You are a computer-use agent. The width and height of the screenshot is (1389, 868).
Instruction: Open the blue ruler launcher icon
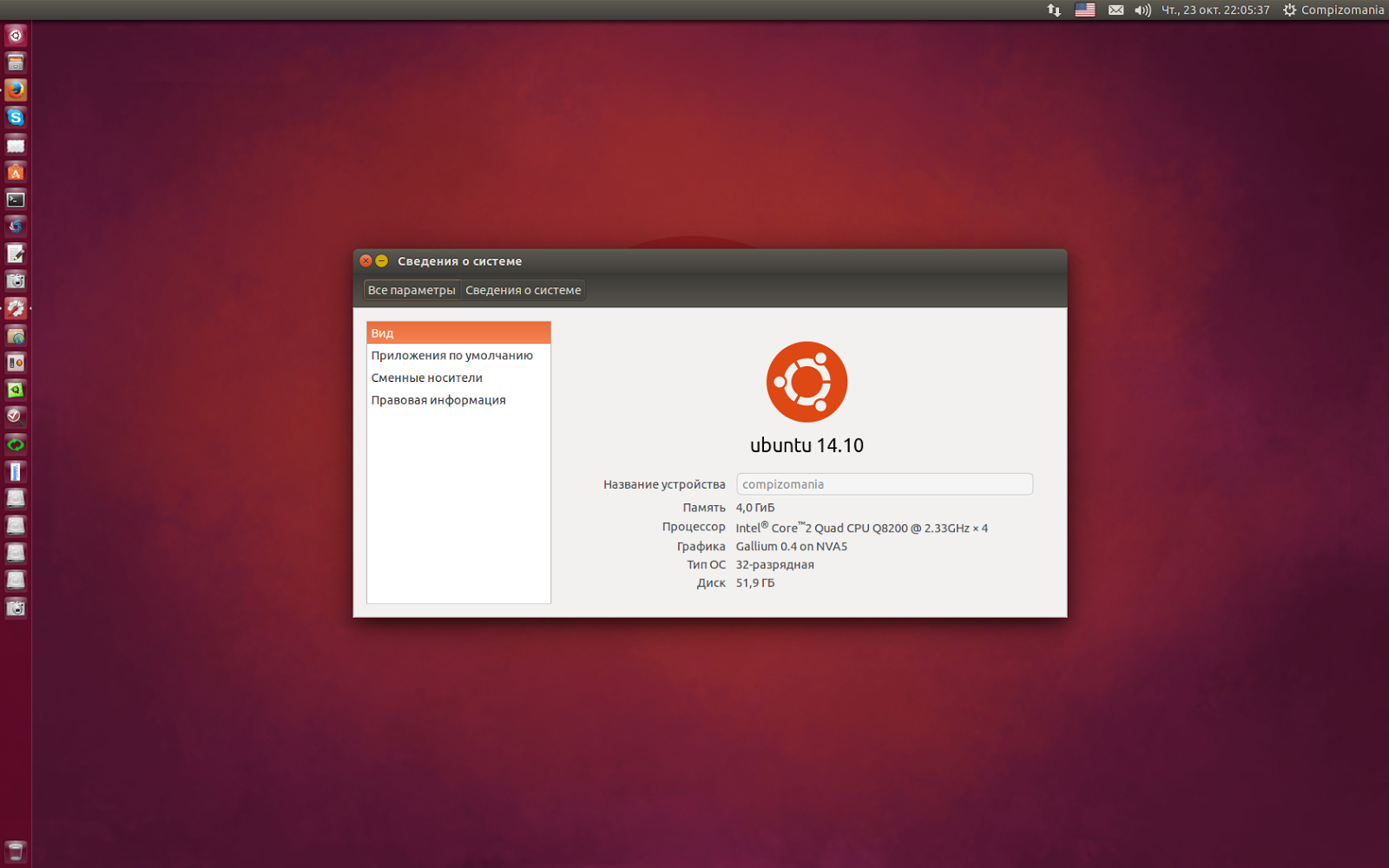[x=16, y=472]
